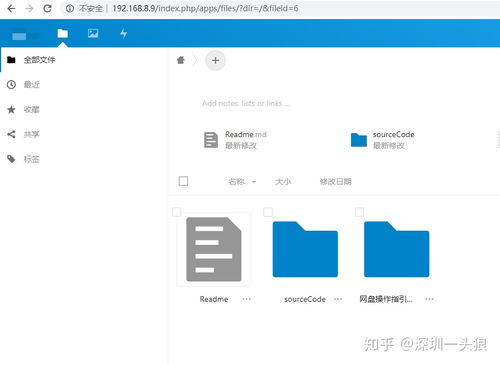
Task: Sort by 大小 column header
Action: point(283,182)
